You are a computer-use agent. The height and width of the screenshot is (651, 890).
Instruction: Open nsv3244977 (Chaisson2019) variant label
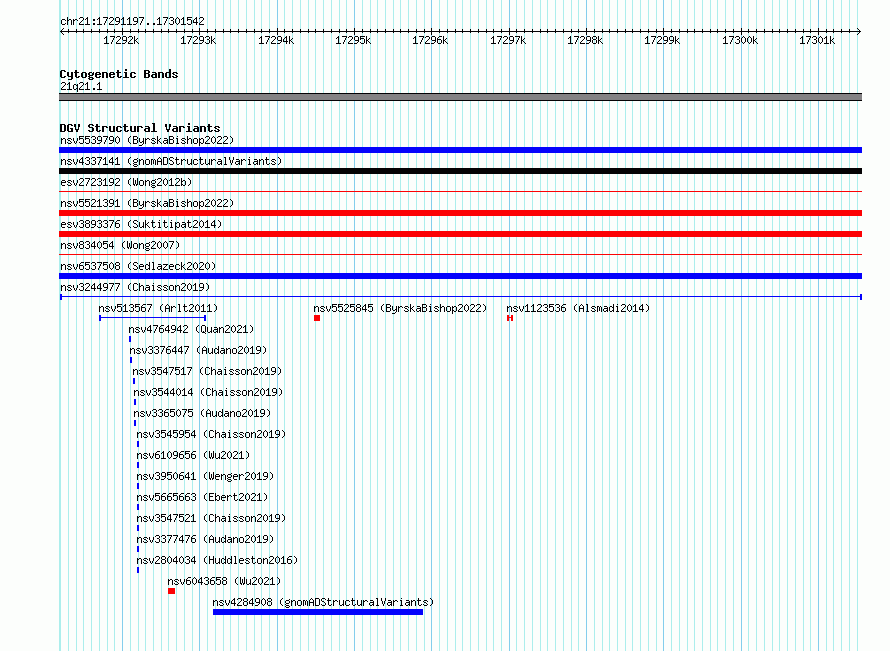point(135,287)
